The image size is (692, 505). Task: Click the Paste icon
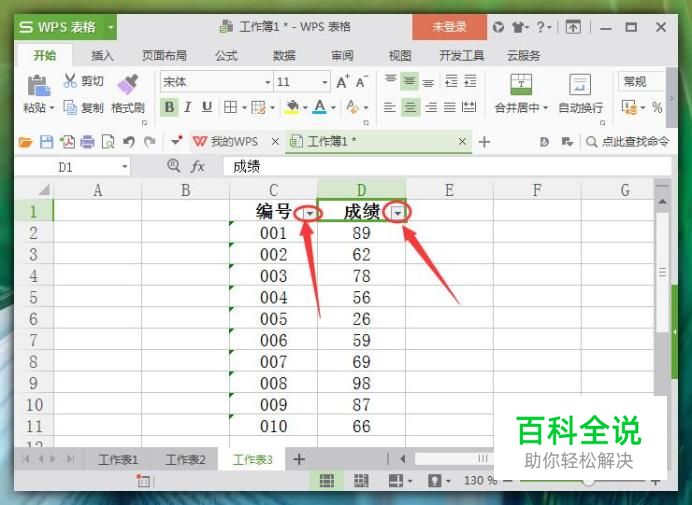[38, 85]
